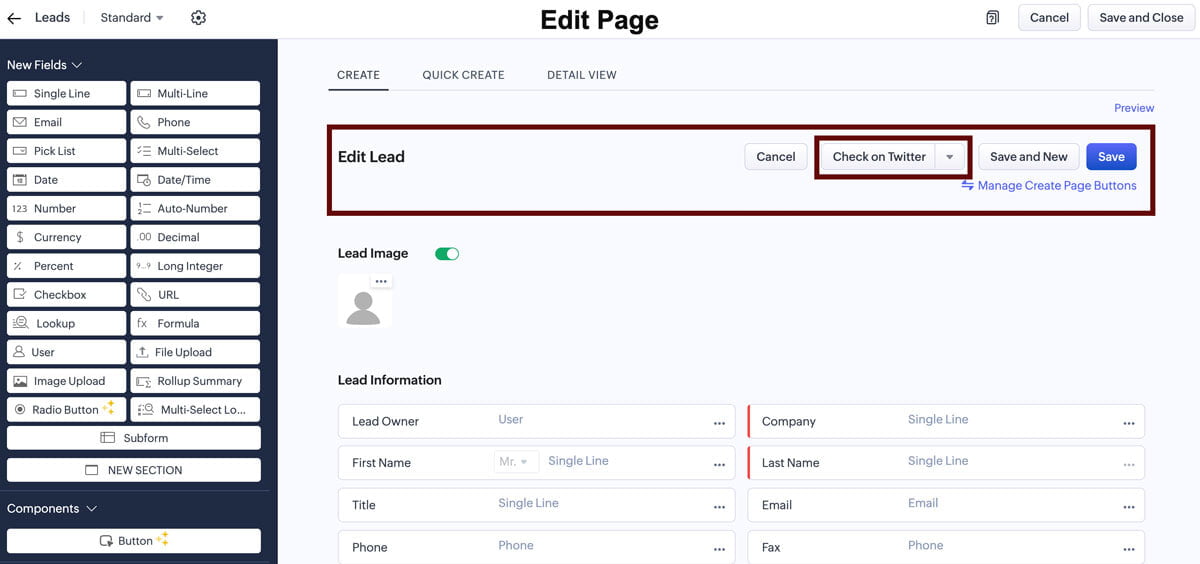Open three-dot menu on Lead Image thumbnail
This screenshot has width=1200, height=564.
coord(381,282)
